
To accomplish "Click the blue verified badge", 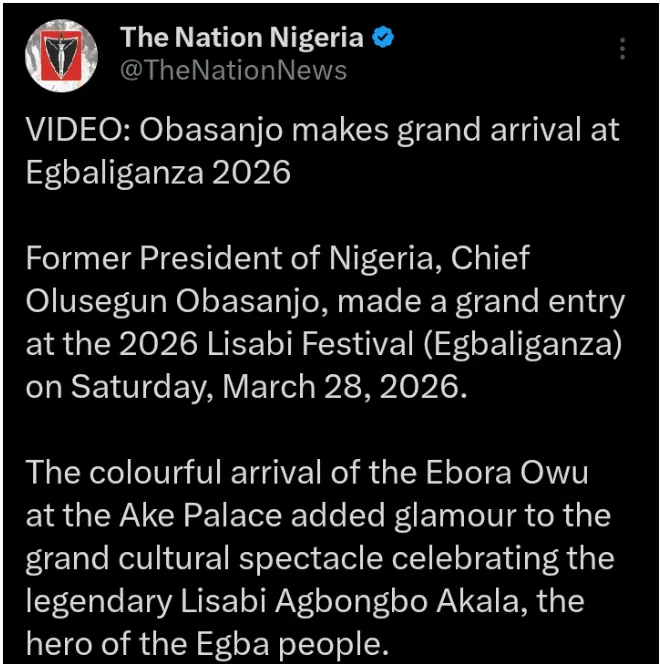I will point(384,39).
